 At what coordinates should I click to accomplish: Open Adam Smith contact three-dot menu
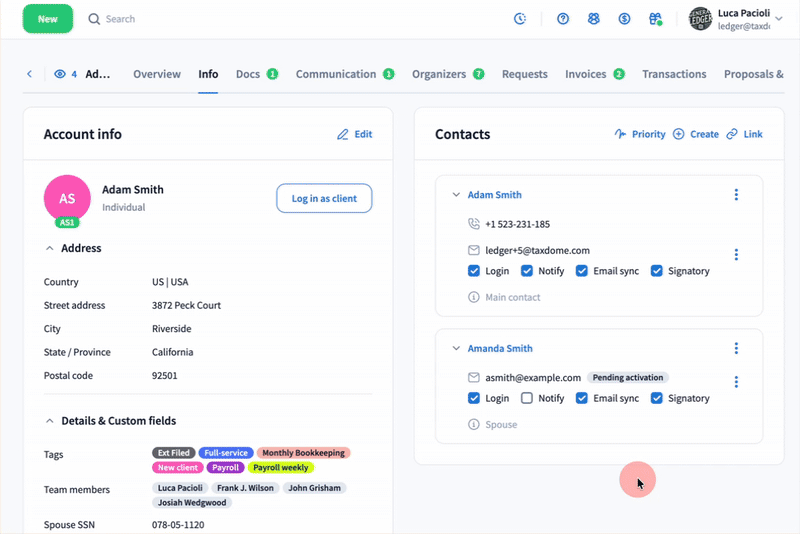[x=736, y=195]
